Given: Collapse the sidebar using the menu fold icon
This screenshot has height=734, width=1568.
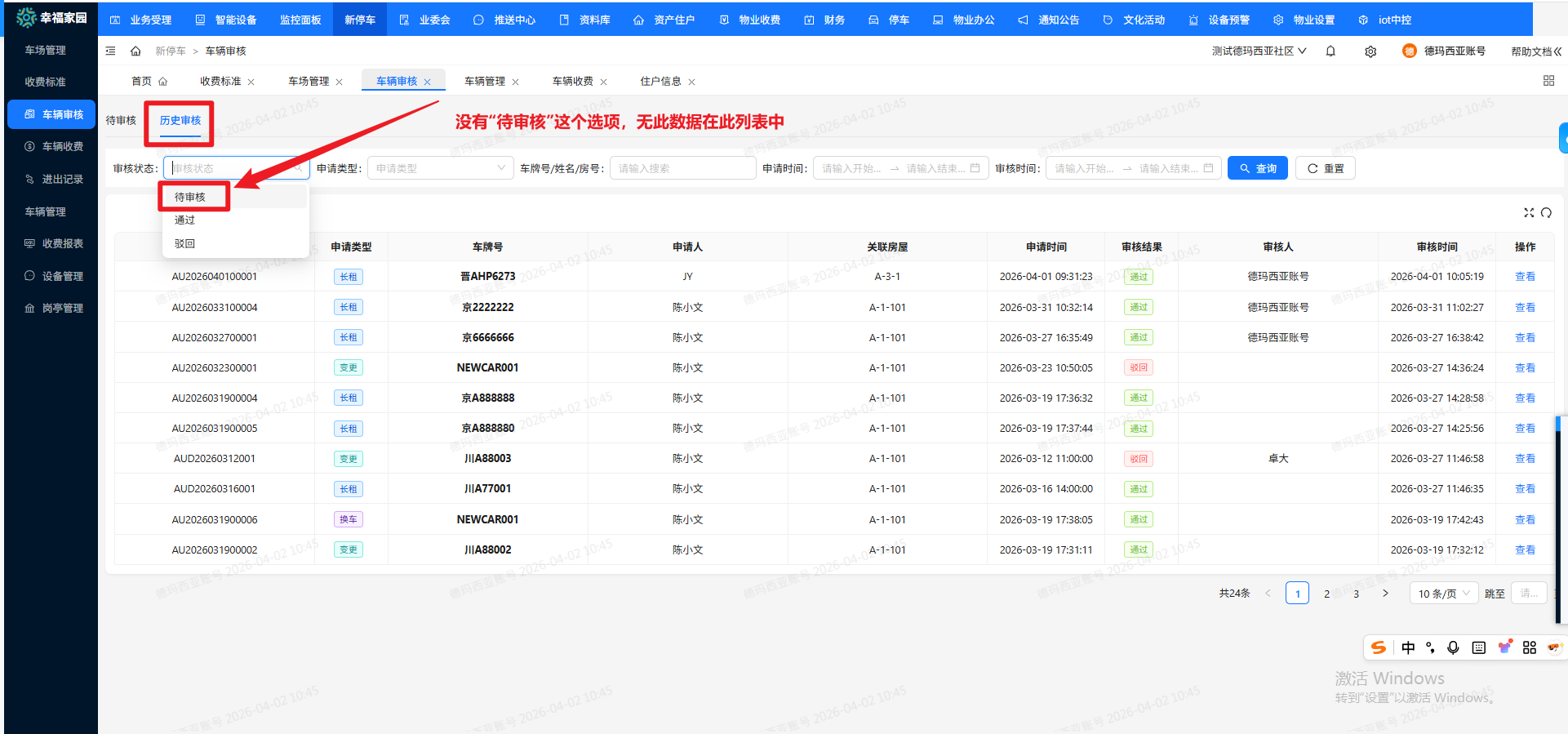Looking at the screenshot, I should pyautogui.click(x=111, y=51).
